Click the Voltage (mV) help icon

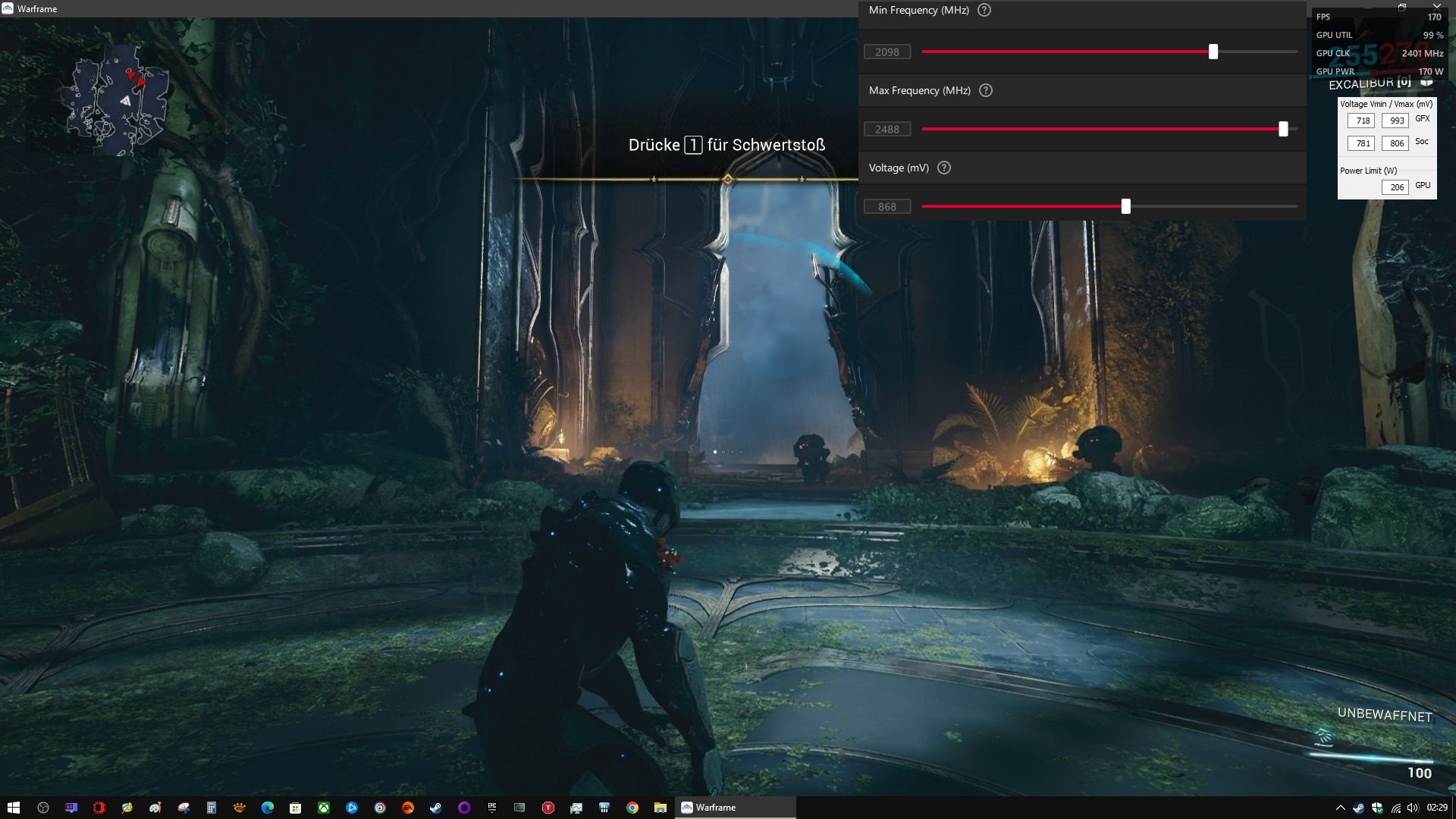tap(944, 168)
